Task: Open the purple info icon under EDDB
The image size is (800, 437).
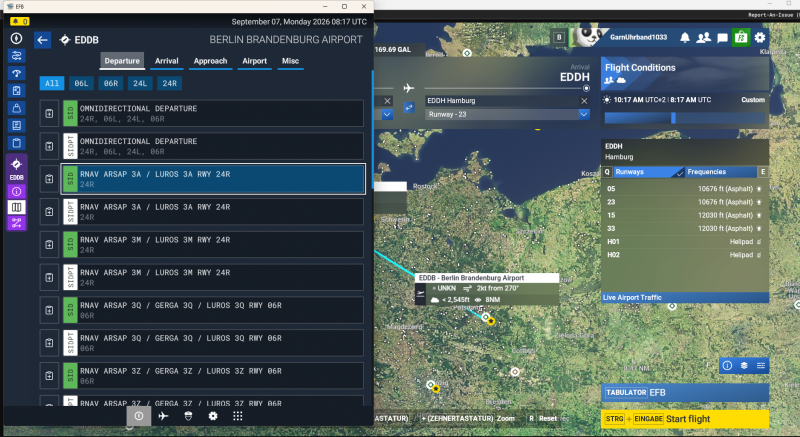Action: pyautogui.click(x=16, y=192)
